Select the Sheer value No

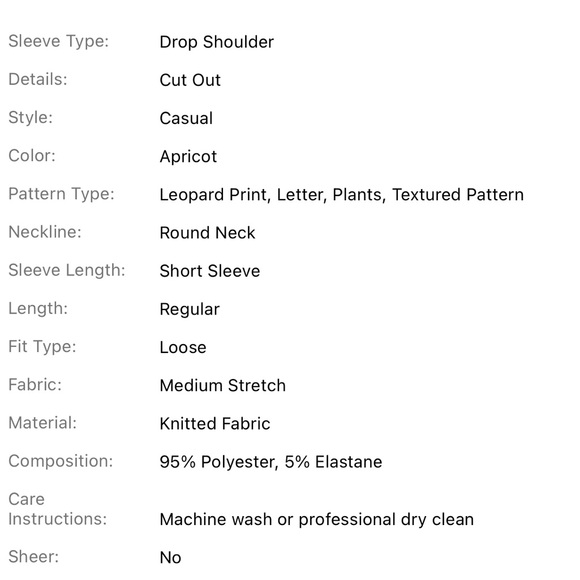pos(171,557)
